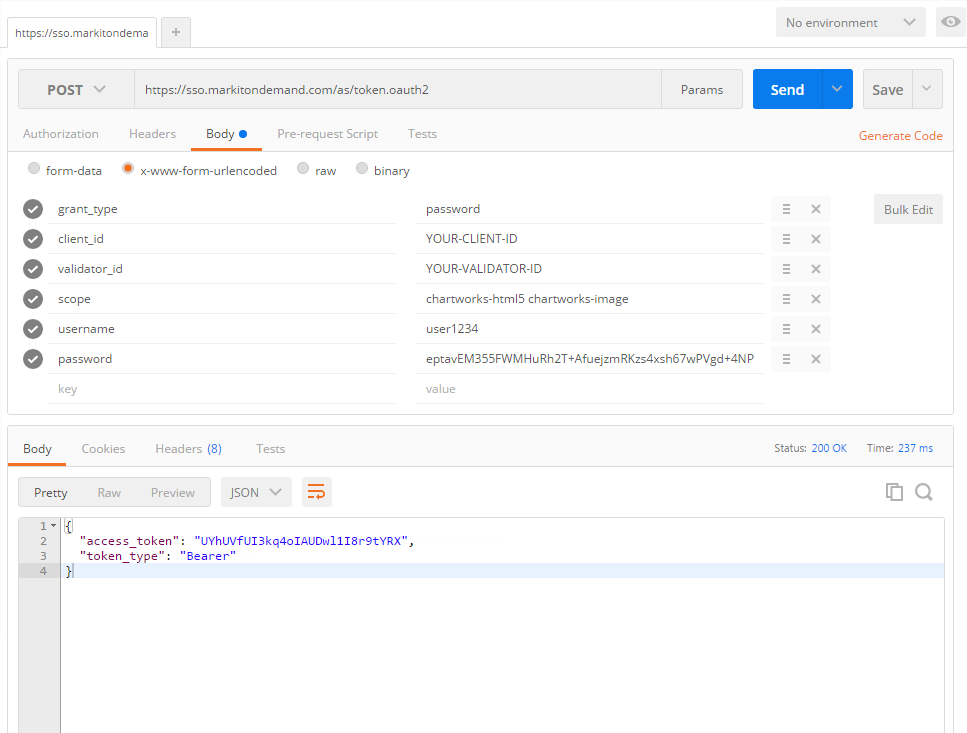Edit the request URL field

coord(398,89)
